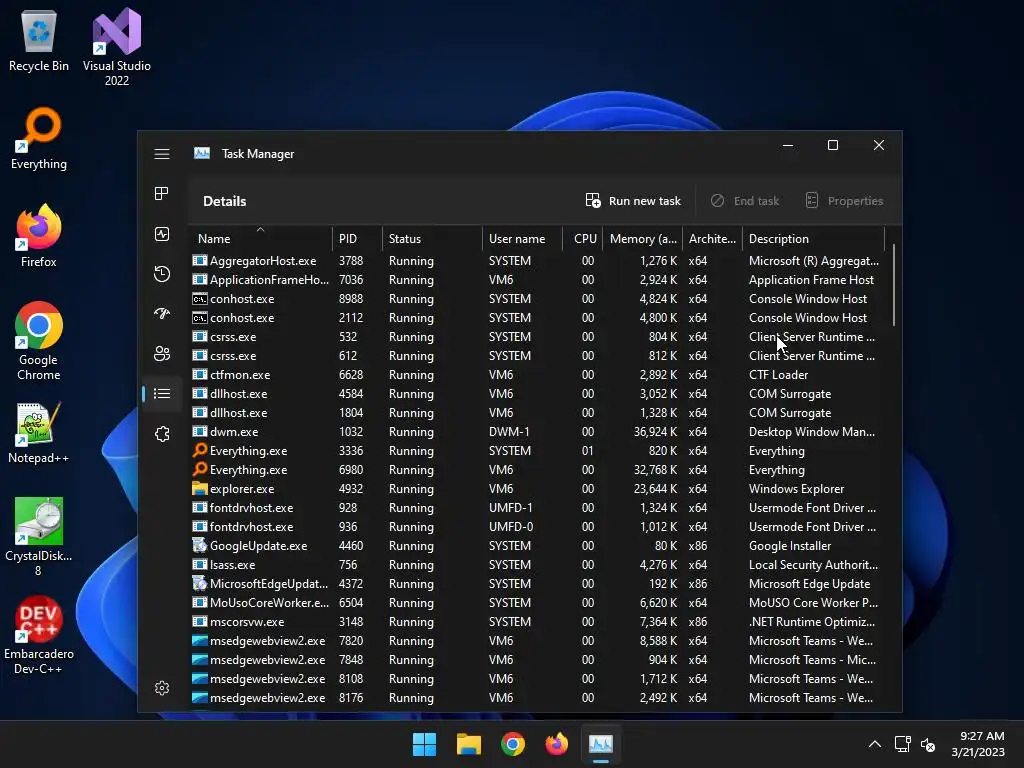Open the clock and date flyout

pyautogui.click(x=978, y=744)
